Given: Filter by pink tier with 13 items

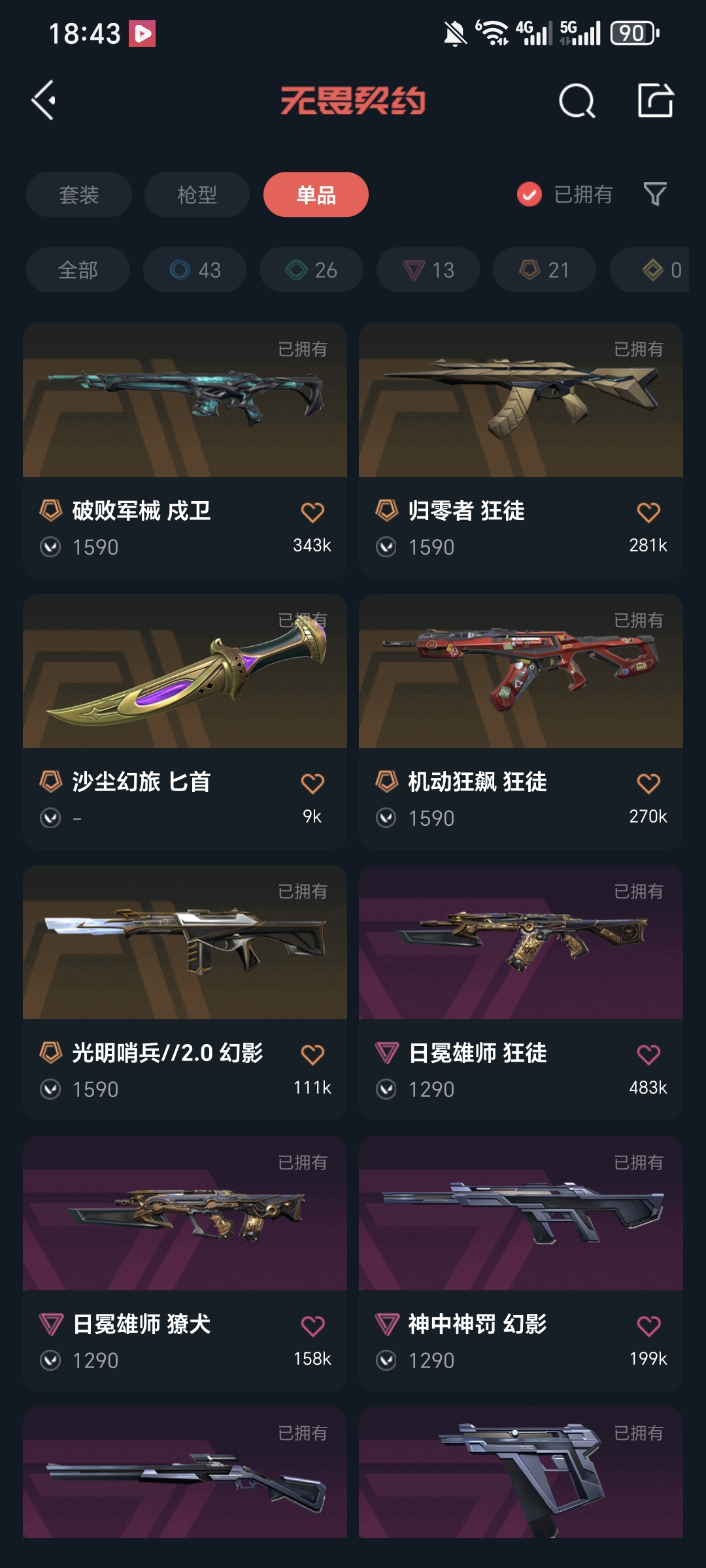Looking at the screenshot, I should click(428, 270).
